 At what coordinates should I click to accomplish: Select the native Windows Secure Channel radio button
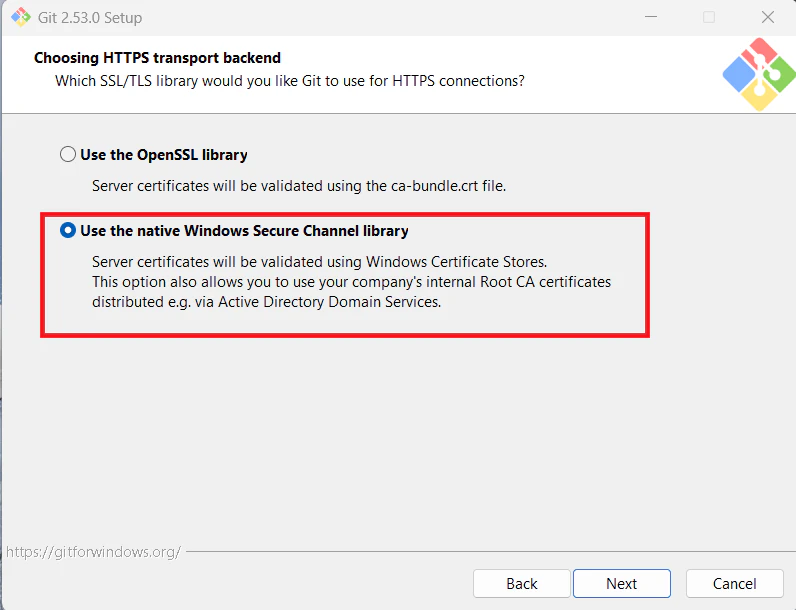click(x=68, y=230)
